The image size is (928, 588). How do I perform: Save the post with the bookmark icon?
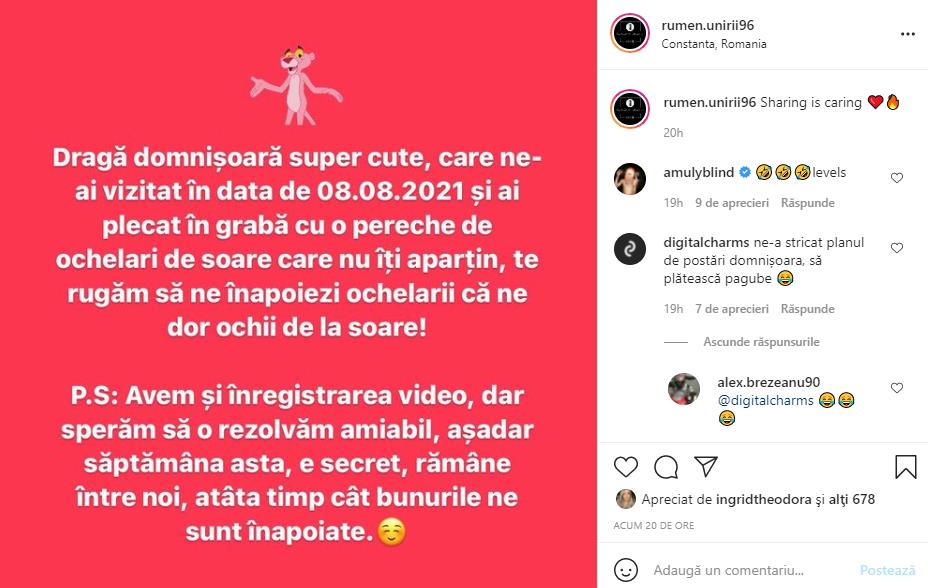pyautogui.click(x=906, y=467)
